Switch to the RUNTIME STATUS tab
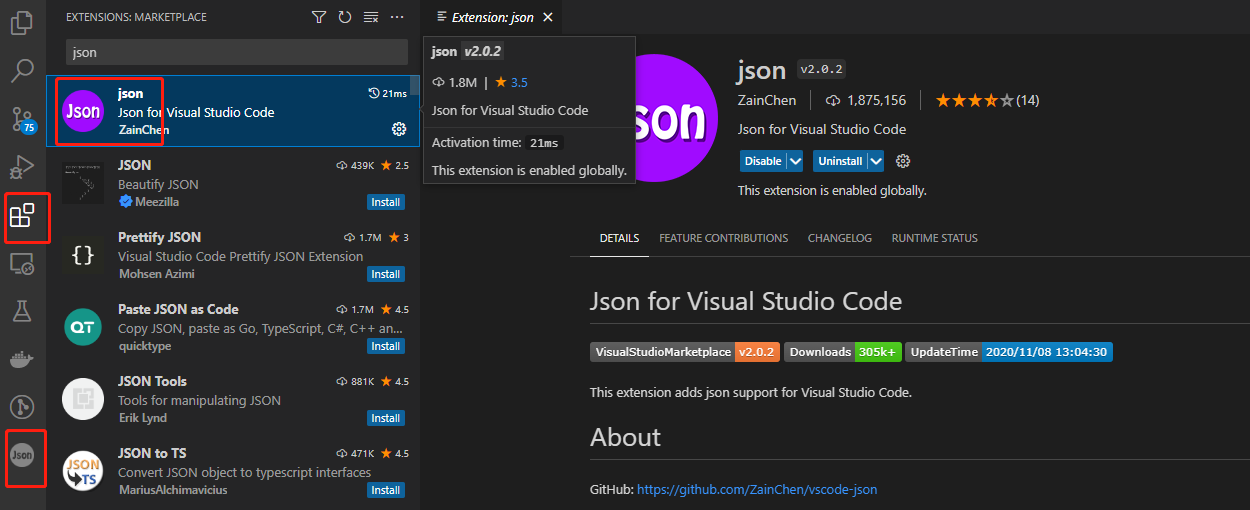 coord(935,238)
